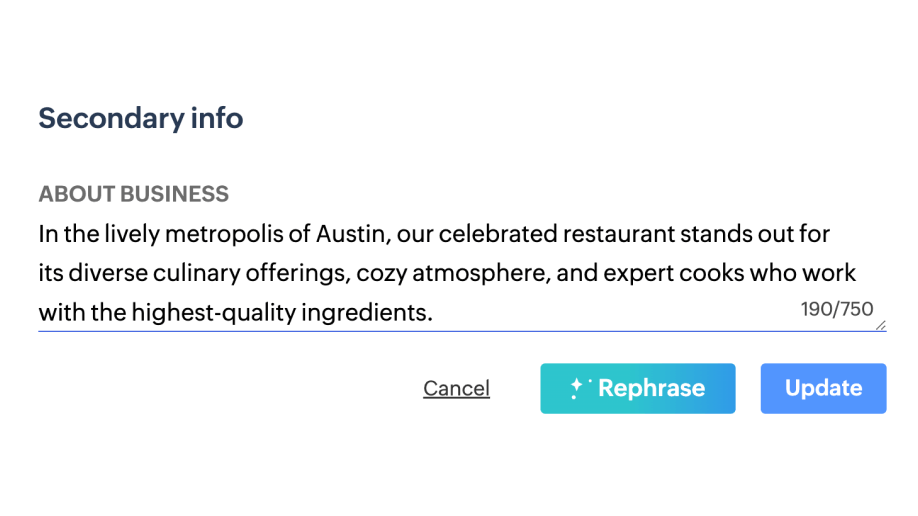Cancel editing the secondary info
Image resolution: width=918 pixels, height=516 pixels.
click(456, 389)
